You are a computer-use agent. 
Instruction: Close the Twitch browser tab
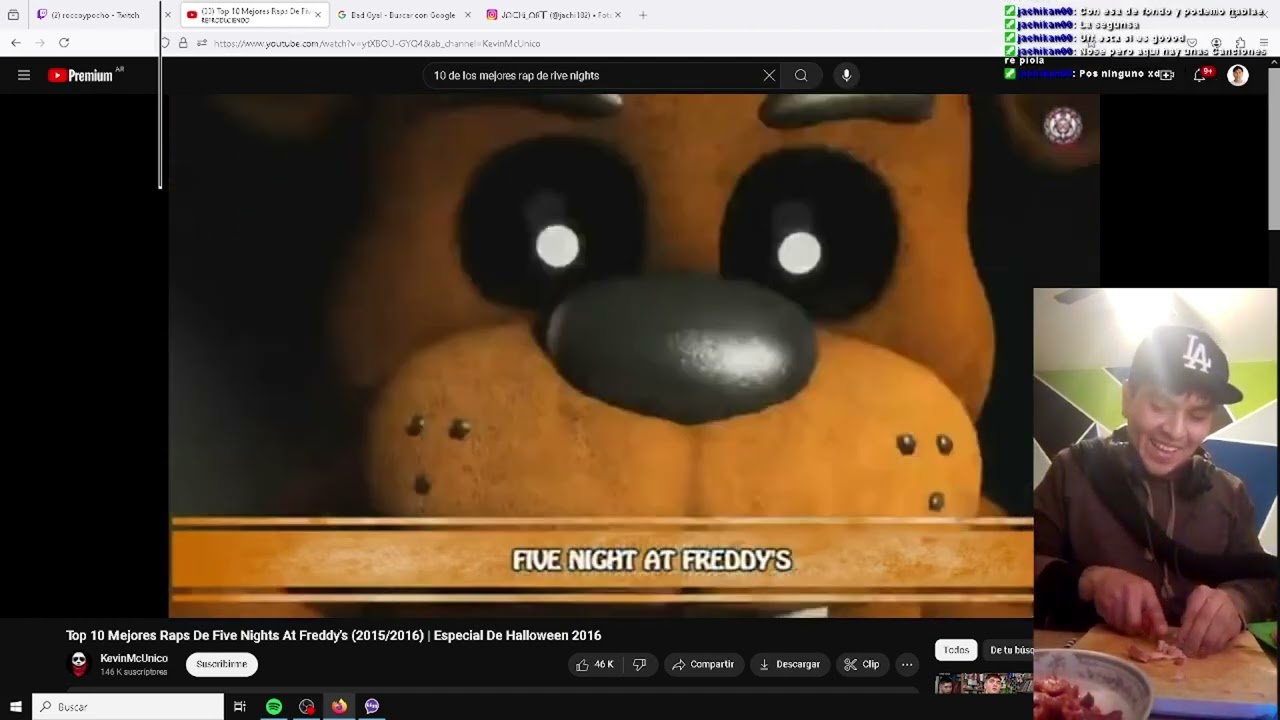pyautogui.click(x=168, y=15)
